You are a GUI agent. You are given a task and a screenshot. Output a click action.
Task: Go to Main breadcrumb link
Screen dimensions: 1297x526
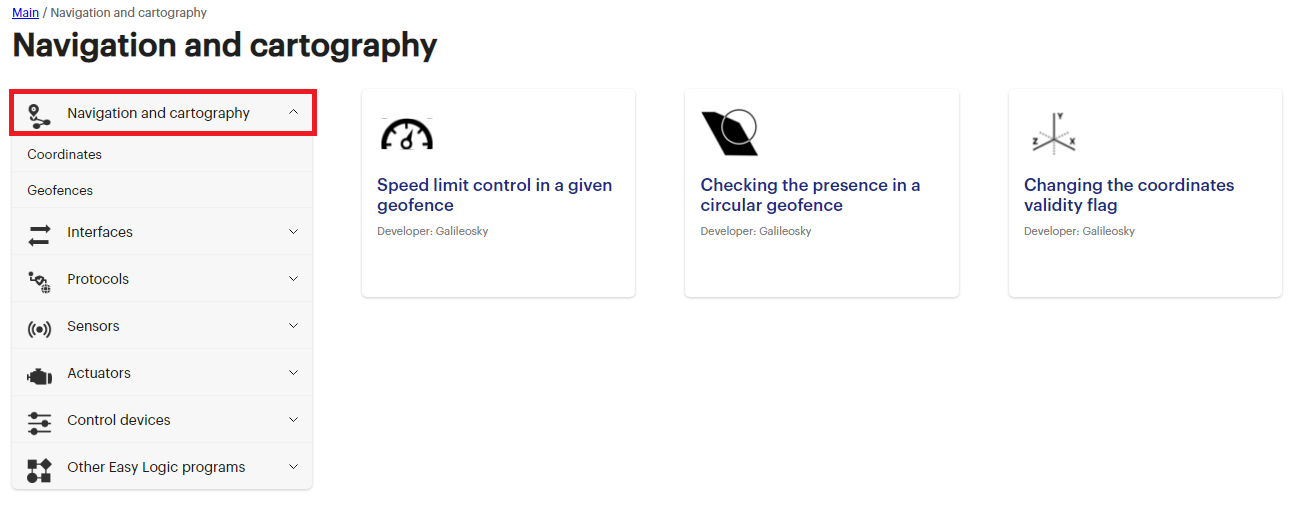click(x=25, y=13)
